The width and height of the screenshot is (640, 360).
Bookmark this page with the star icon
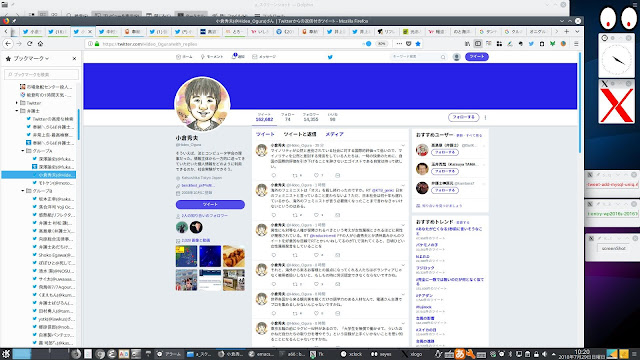pyautogui.click(x=418, y=44)
